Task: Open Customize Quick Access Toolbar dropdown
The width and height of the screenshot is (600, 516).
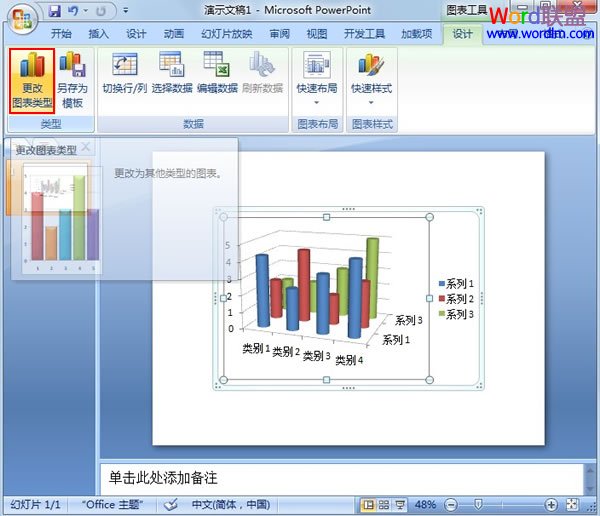Action: coord(126,11)
